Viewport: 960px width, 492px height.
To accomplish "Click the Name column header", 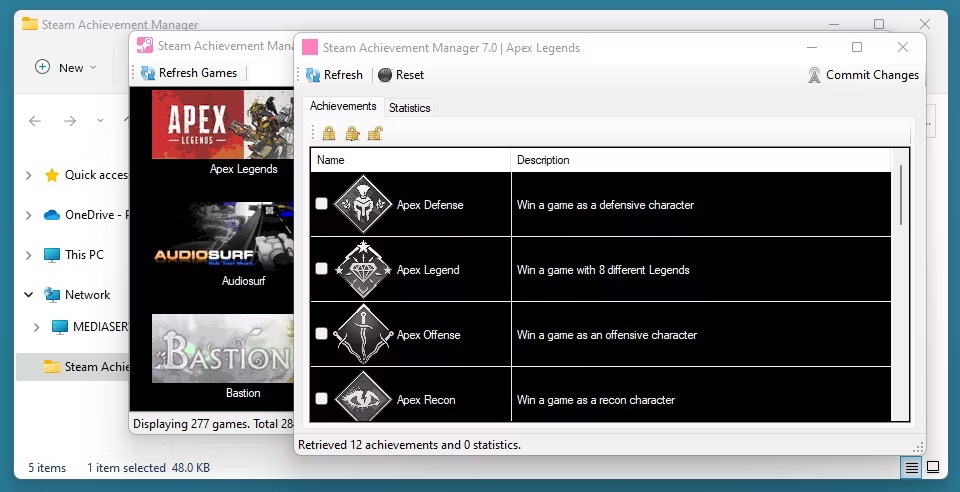I will tap(410, 160).
